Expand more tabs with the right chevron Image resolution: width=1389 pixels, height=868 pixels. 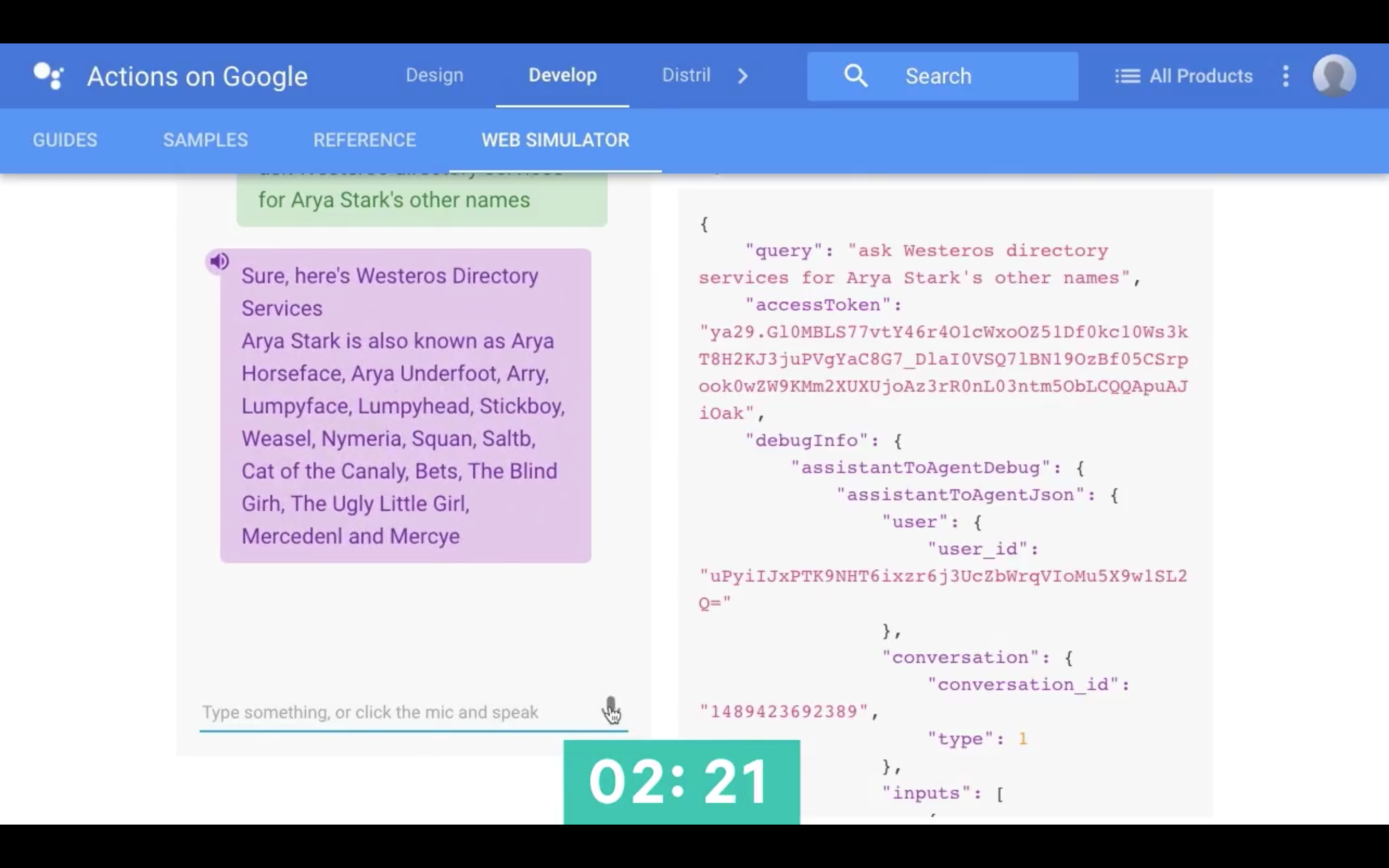point(743,76)
